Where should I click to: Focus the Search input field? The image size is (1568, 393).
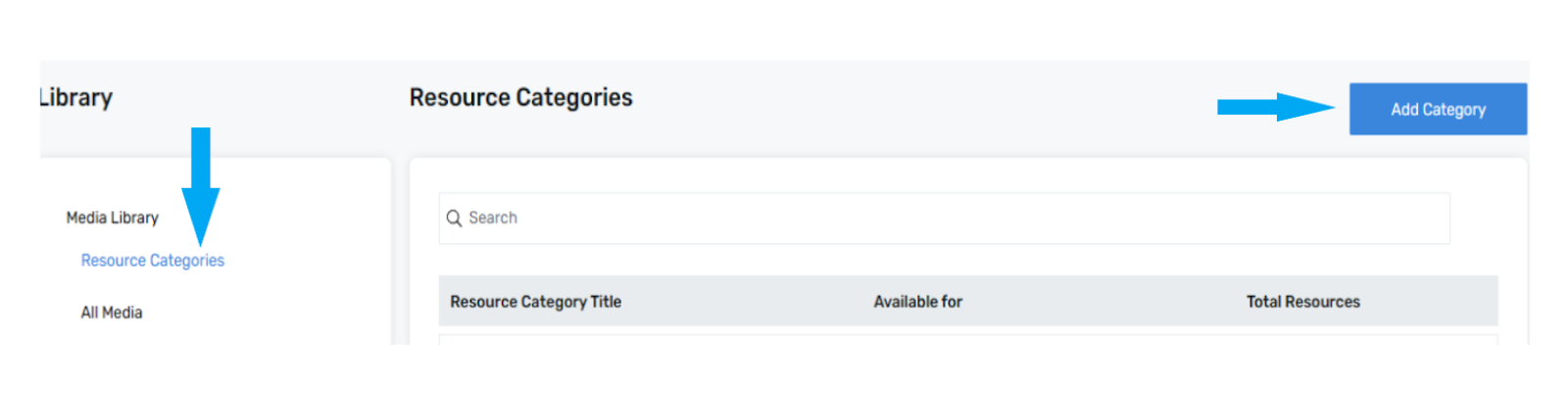pyautogui.click(x=944, y=218)
